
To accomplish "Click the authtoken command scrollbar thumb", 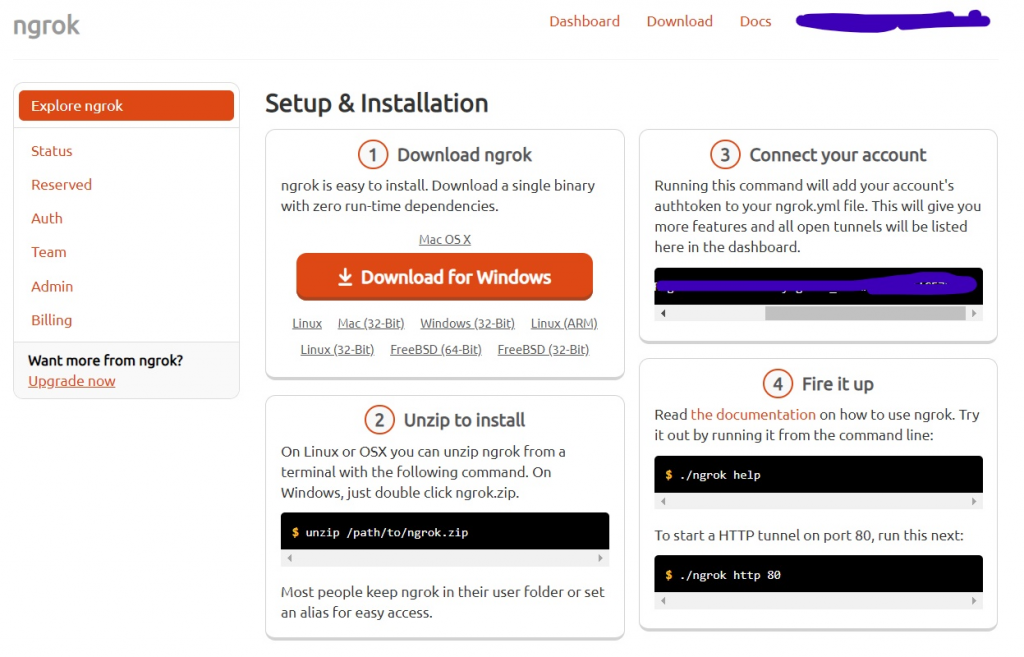I will pyautogui.click(x=865, y=313).
